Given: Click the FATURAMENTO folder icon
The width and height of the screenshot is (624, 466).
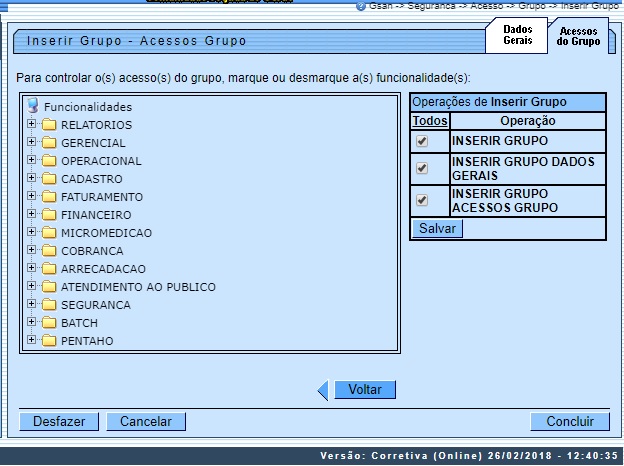Looking at the screenshot, I should pyautogui.click(x=49, y=197).
